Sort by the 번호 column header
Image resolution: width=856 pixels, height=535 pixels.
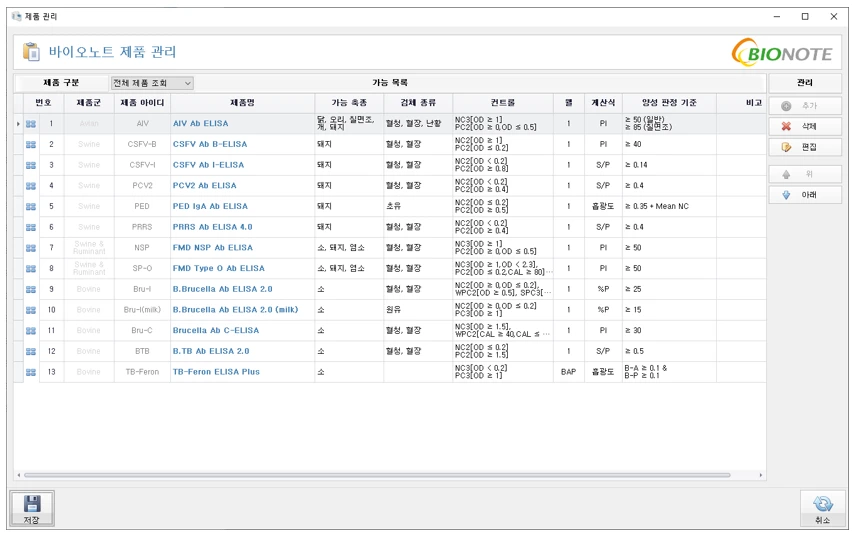pyautogui.click(x=43, y=103)
